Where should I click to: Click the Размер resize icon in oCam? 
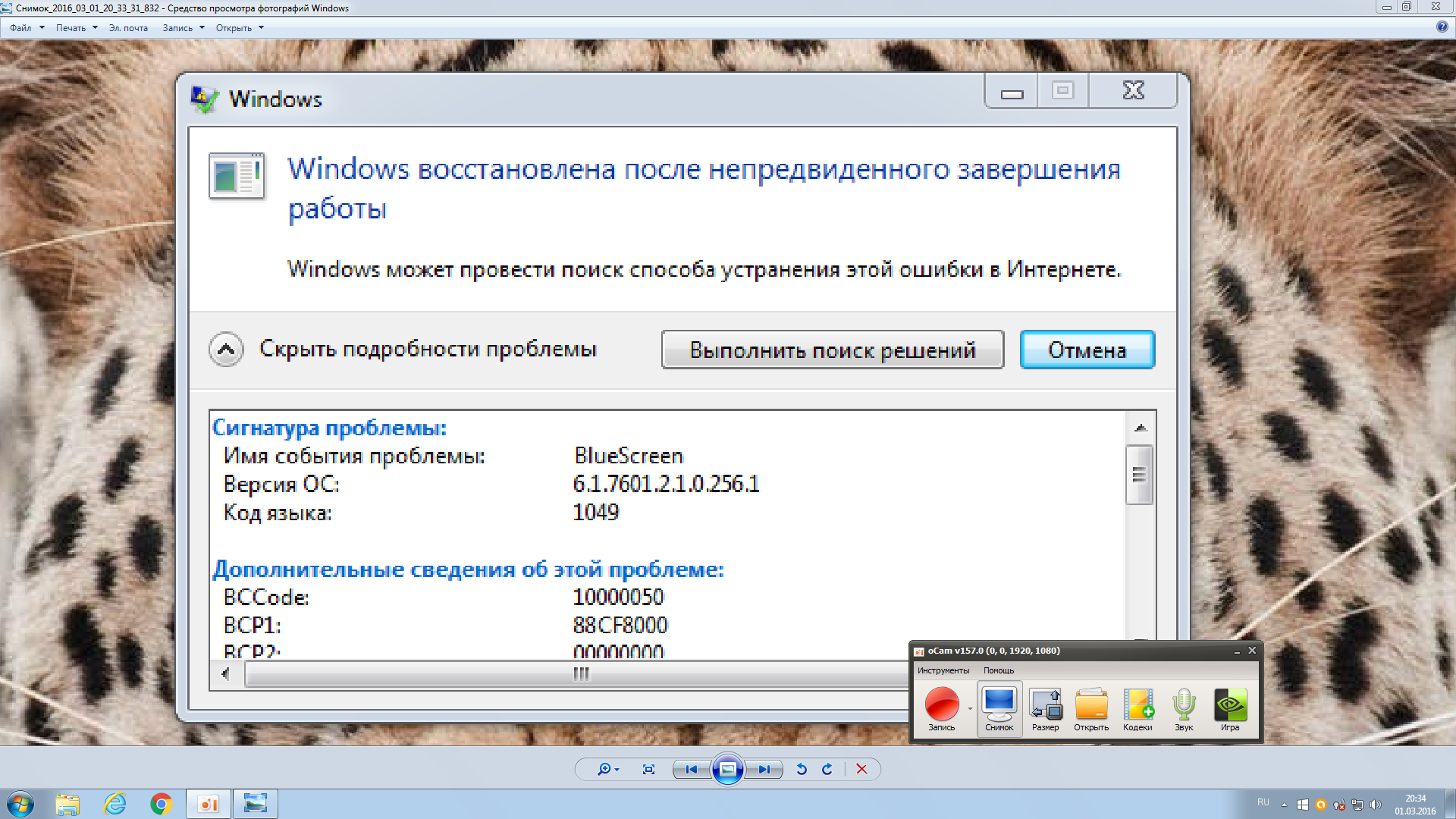pyautogui.click(x=1046, y=709)
